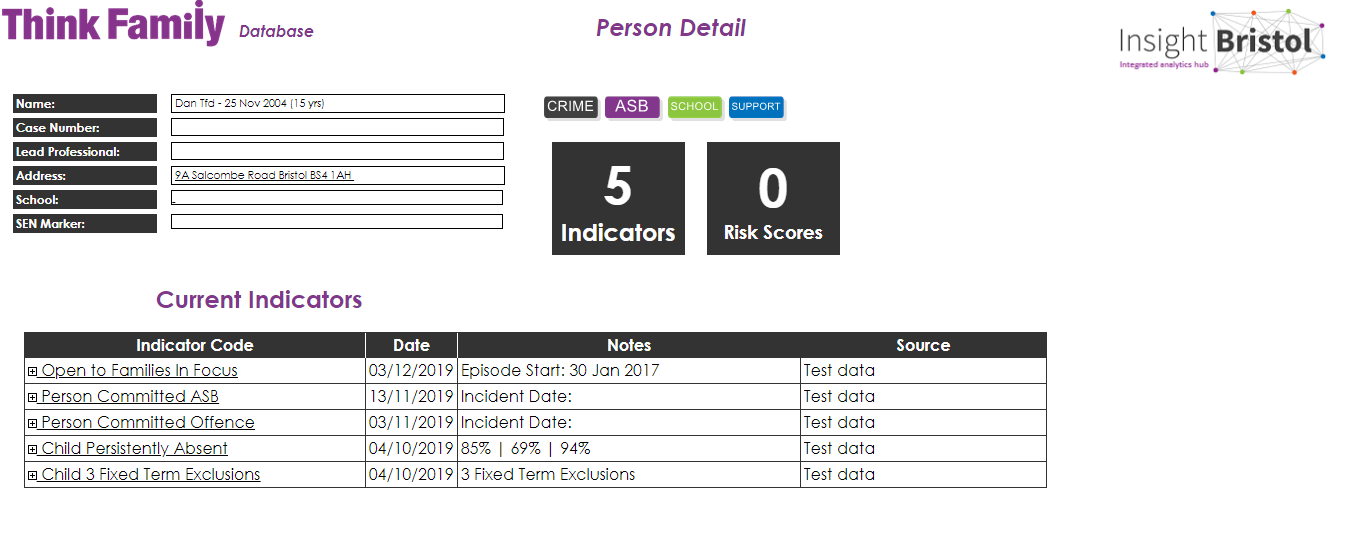1352x534 pixels.
Task: Click the 0 Risk Scores tile
Action: [773, 198]
